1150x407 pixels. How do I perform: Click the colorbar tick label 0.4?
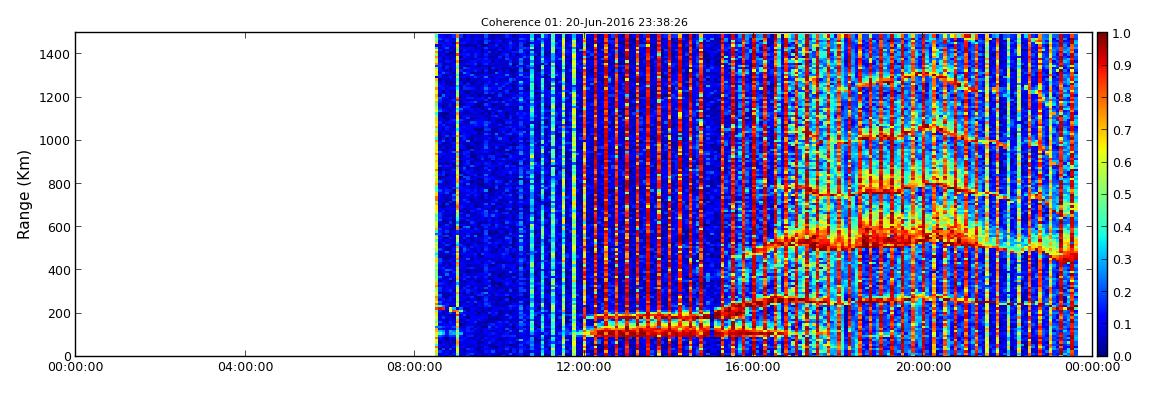[1121, 227]
